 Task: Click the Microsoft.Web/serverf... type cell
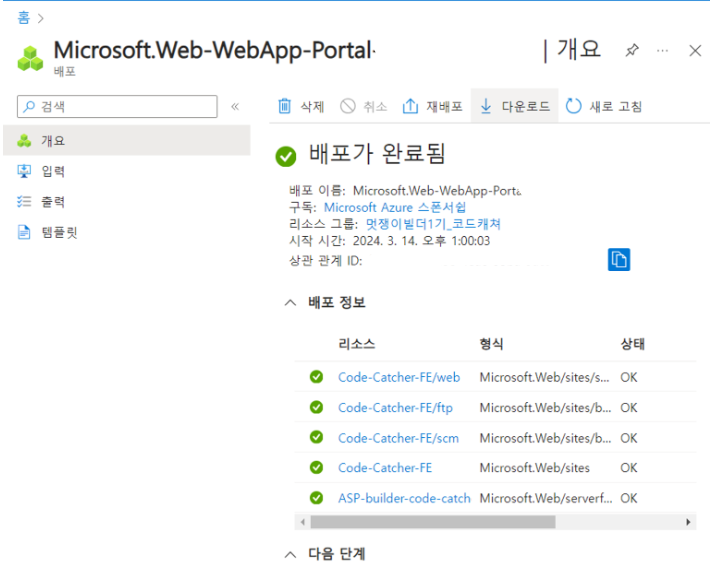pyautogui.click(x=546, y=498)
